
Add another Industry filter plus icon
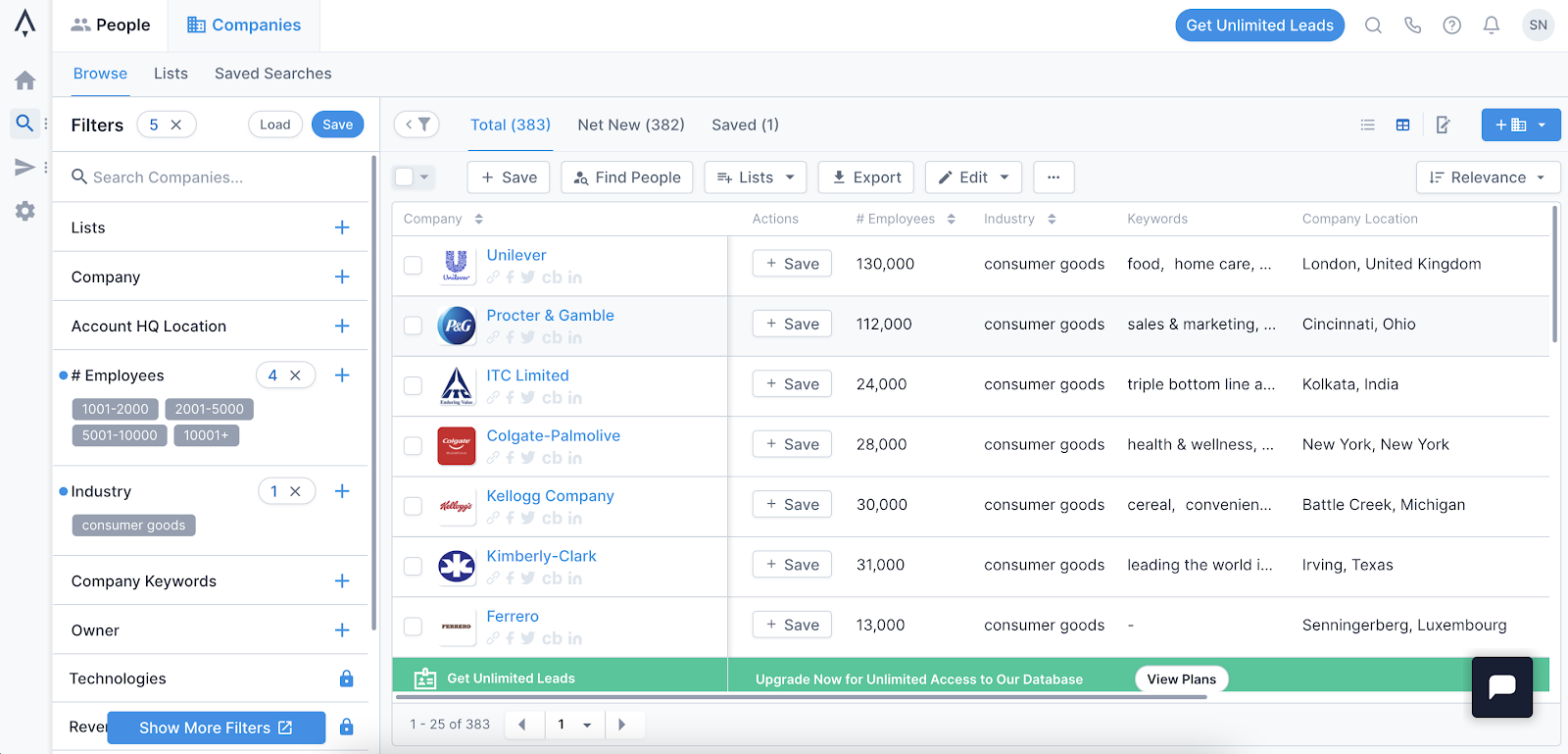(342, 491)
